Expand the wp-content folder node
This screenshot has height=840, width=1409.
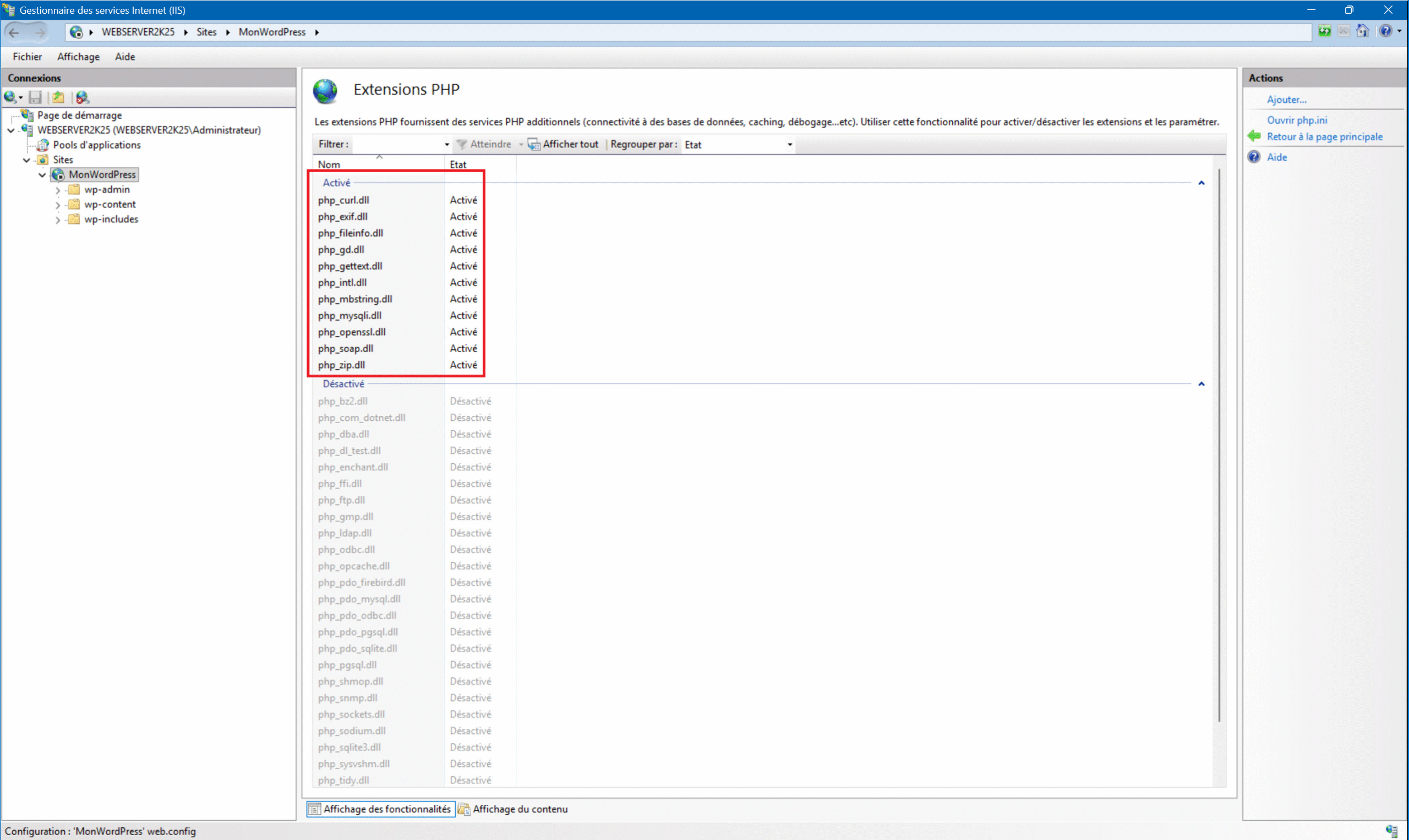[58, 205]
